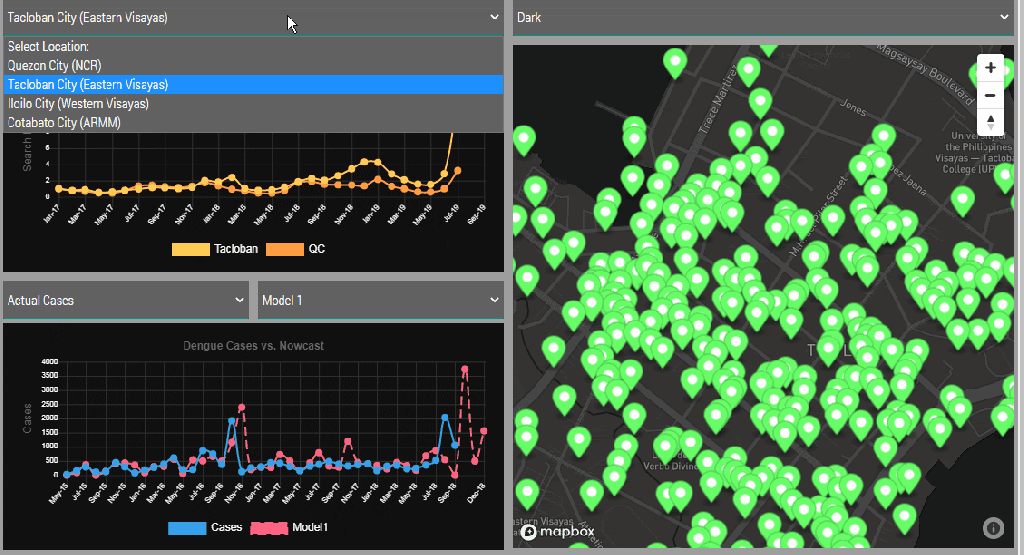This screenshot has height=555, width=1024.
Task: Click the blue Cases legend color swatch
Action: [187, 527]
